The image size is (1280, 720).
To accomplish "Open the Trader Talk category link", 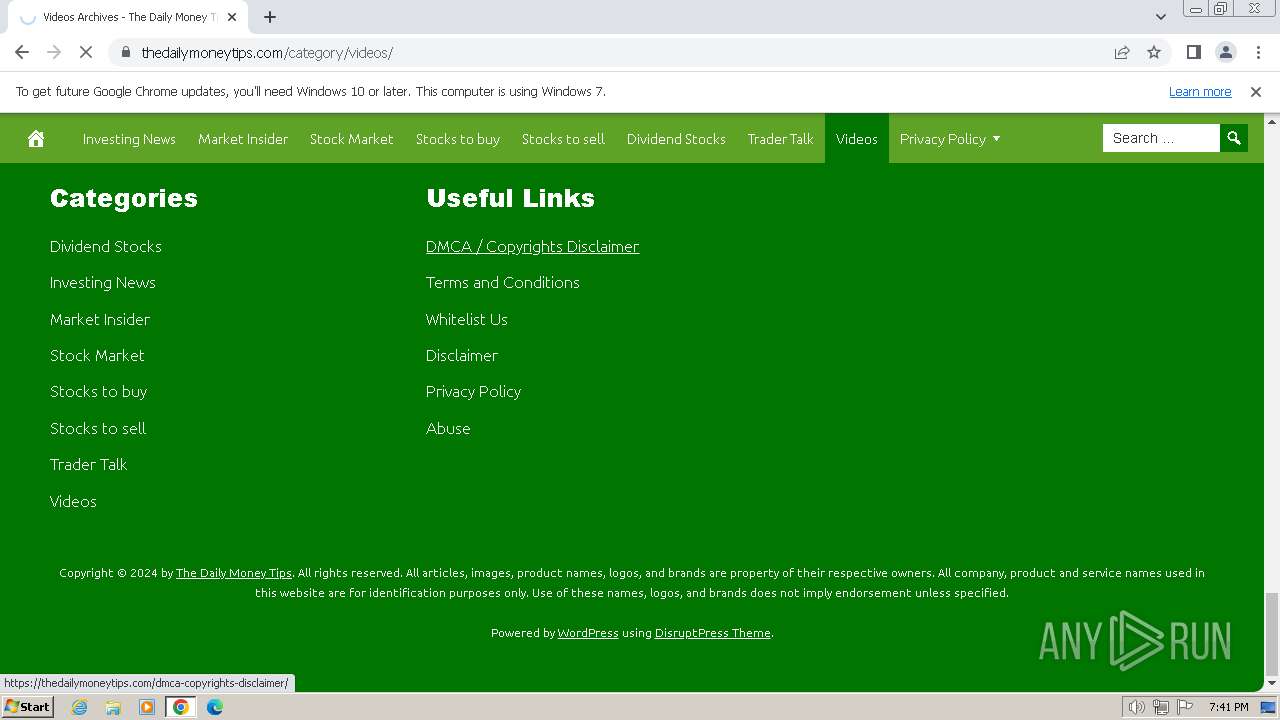I will click(x=89, y=464).
